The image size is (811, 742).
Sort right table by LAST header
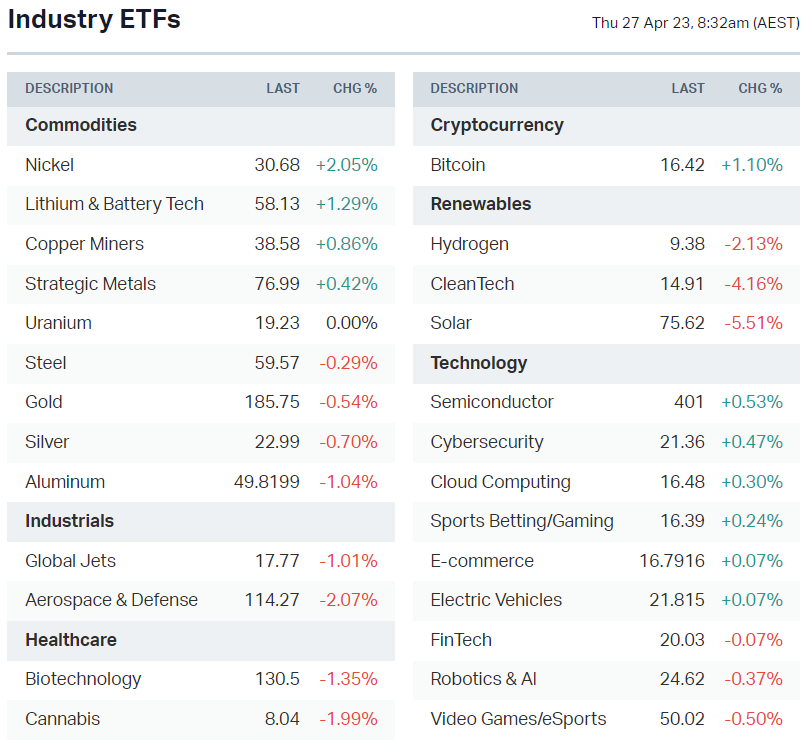point(688,88)
